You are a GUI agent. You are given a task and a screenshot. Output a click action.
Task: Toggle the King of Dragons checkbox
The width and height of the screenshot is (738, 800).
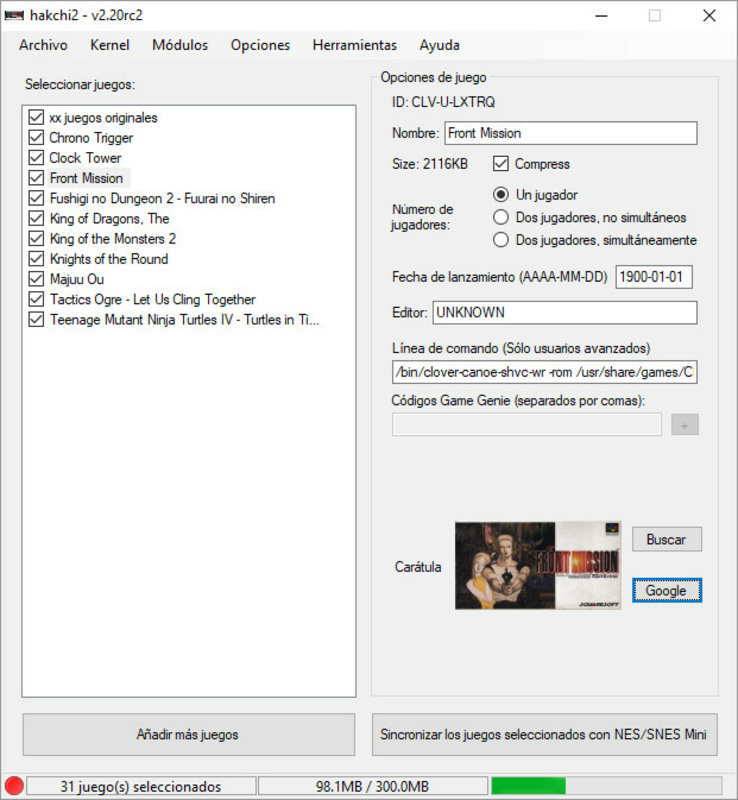coord(36,218)
